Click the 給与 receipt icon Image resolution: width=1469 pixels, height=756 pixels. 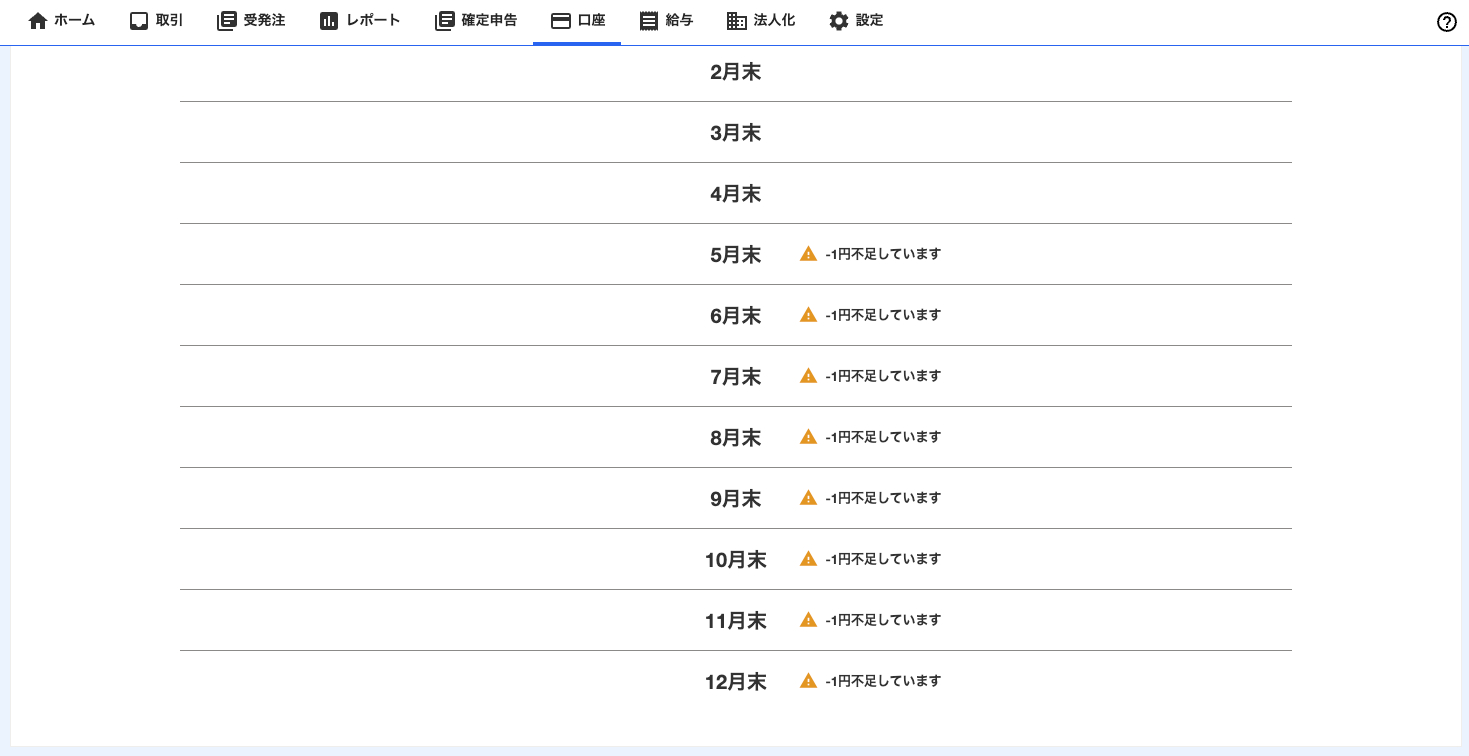649,21
